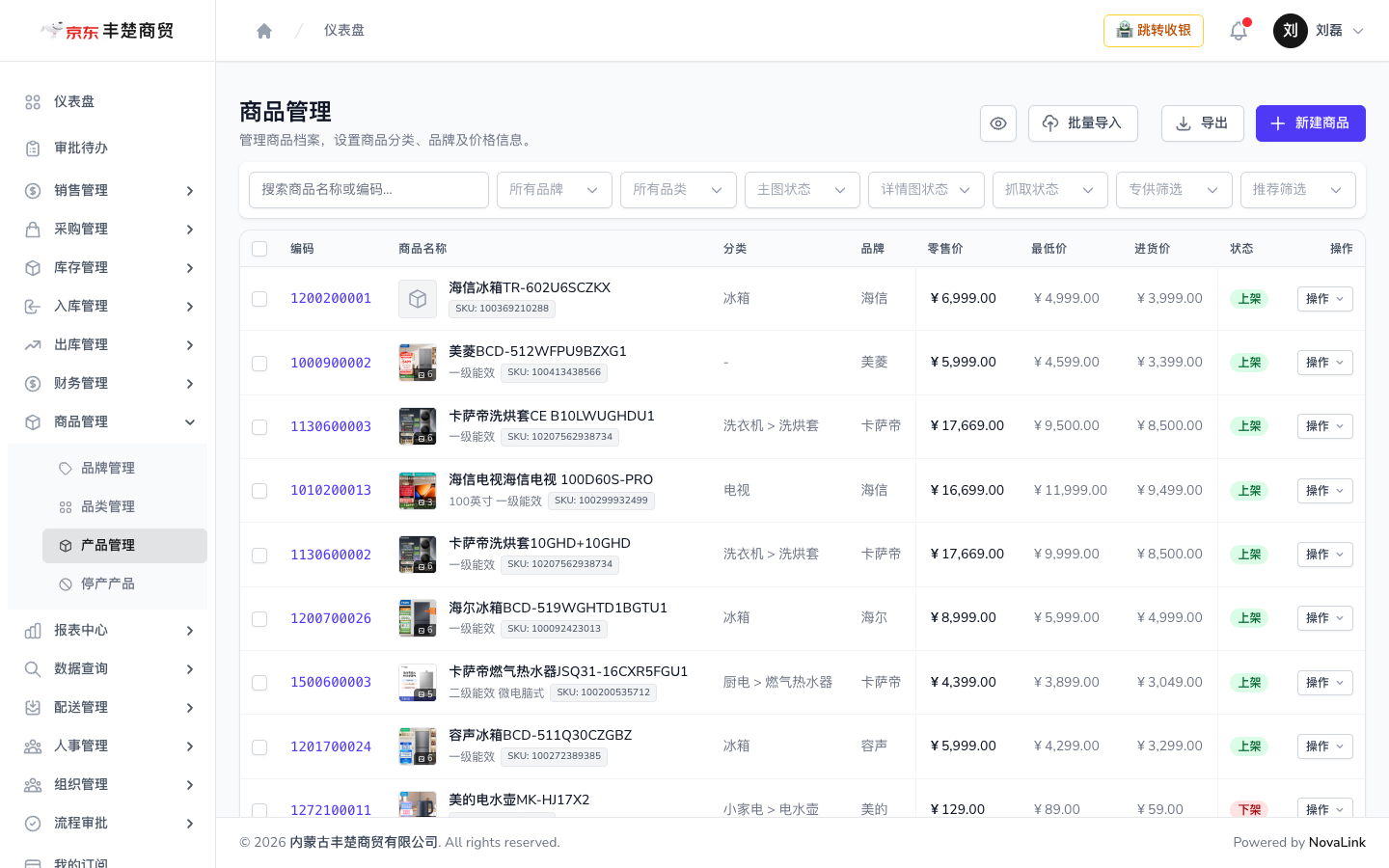The image size is (1389, 868).
Task: Click 品牌管理 tag icon
Action: (66, 469)
